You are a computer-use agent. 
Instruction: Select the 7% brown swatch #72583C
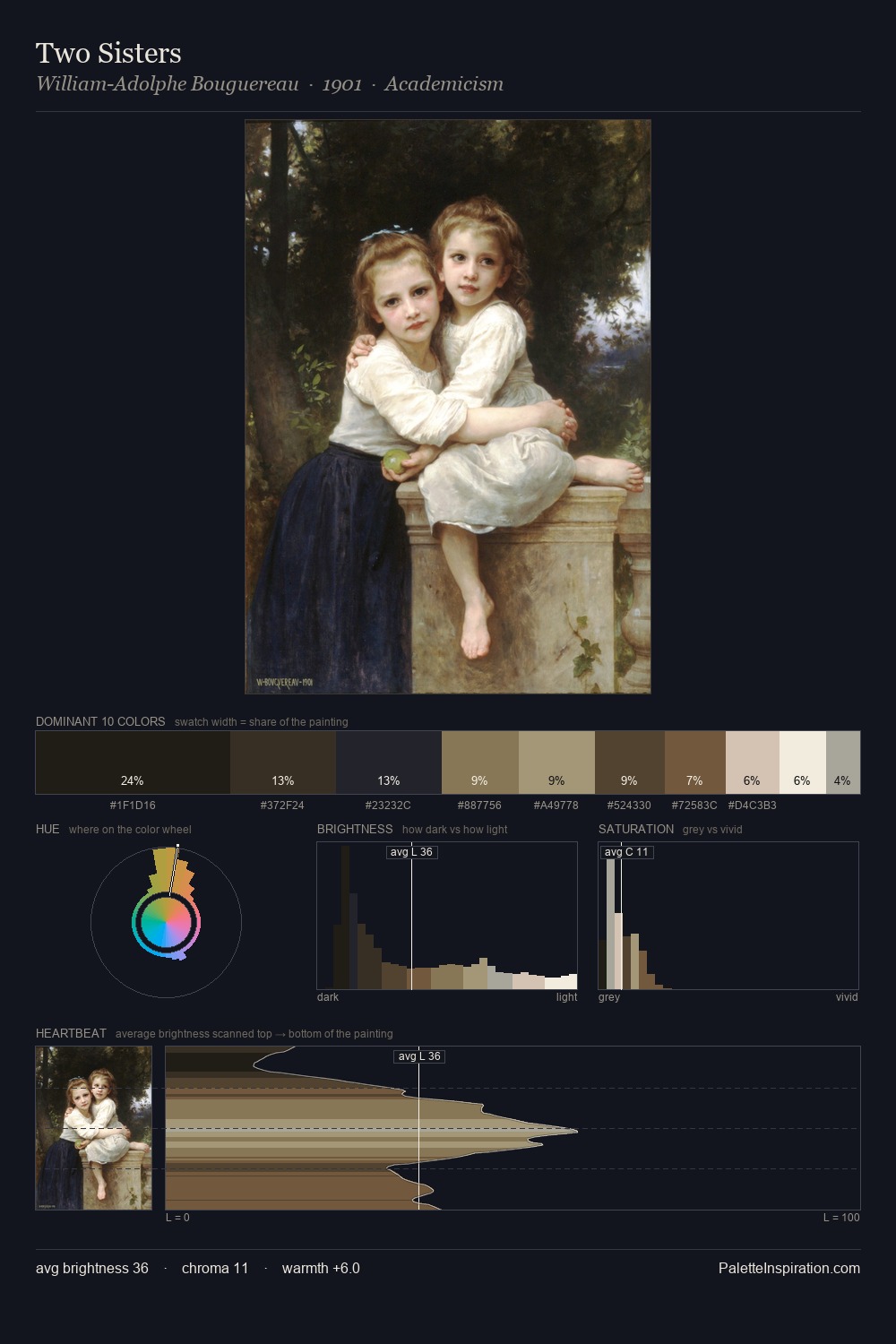click(695, 762)
